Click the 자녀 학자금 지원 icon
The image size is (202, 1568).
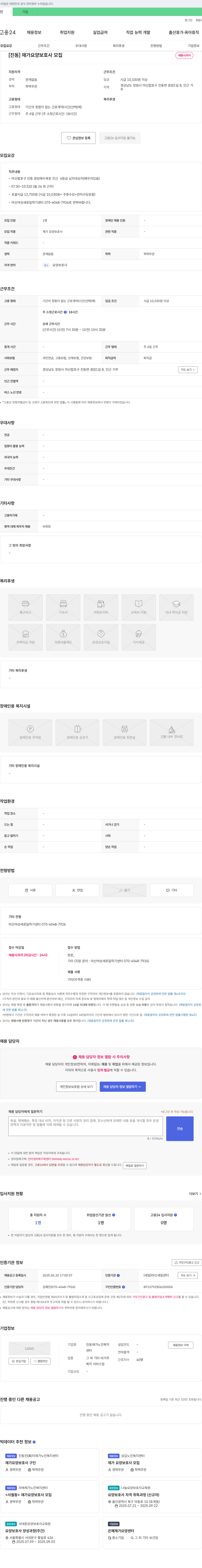pos(177,604)
